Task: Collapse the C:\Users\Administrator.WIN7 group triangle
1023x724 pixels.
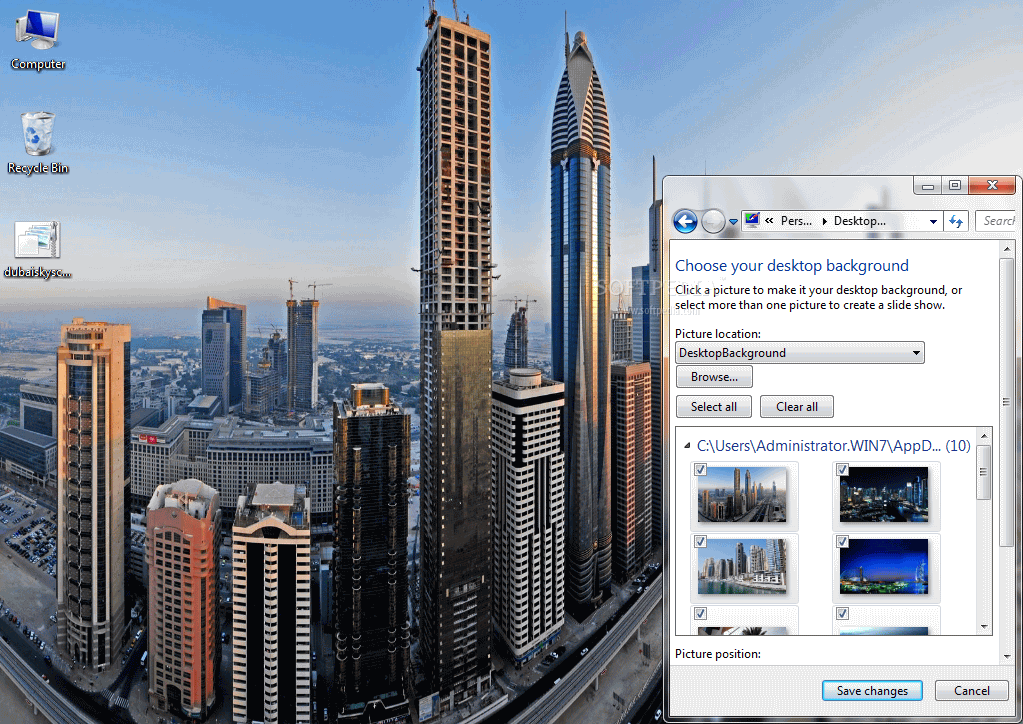Action: pyautogui.click(x=687, y=446)
